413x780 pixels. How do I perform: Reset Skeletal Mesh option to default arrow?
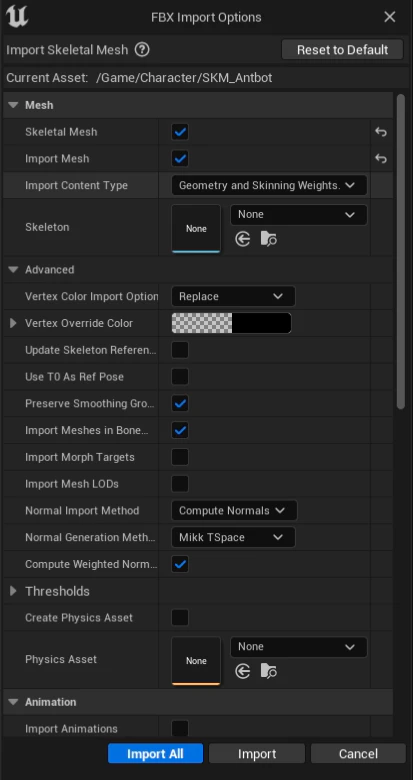[381, 132]
